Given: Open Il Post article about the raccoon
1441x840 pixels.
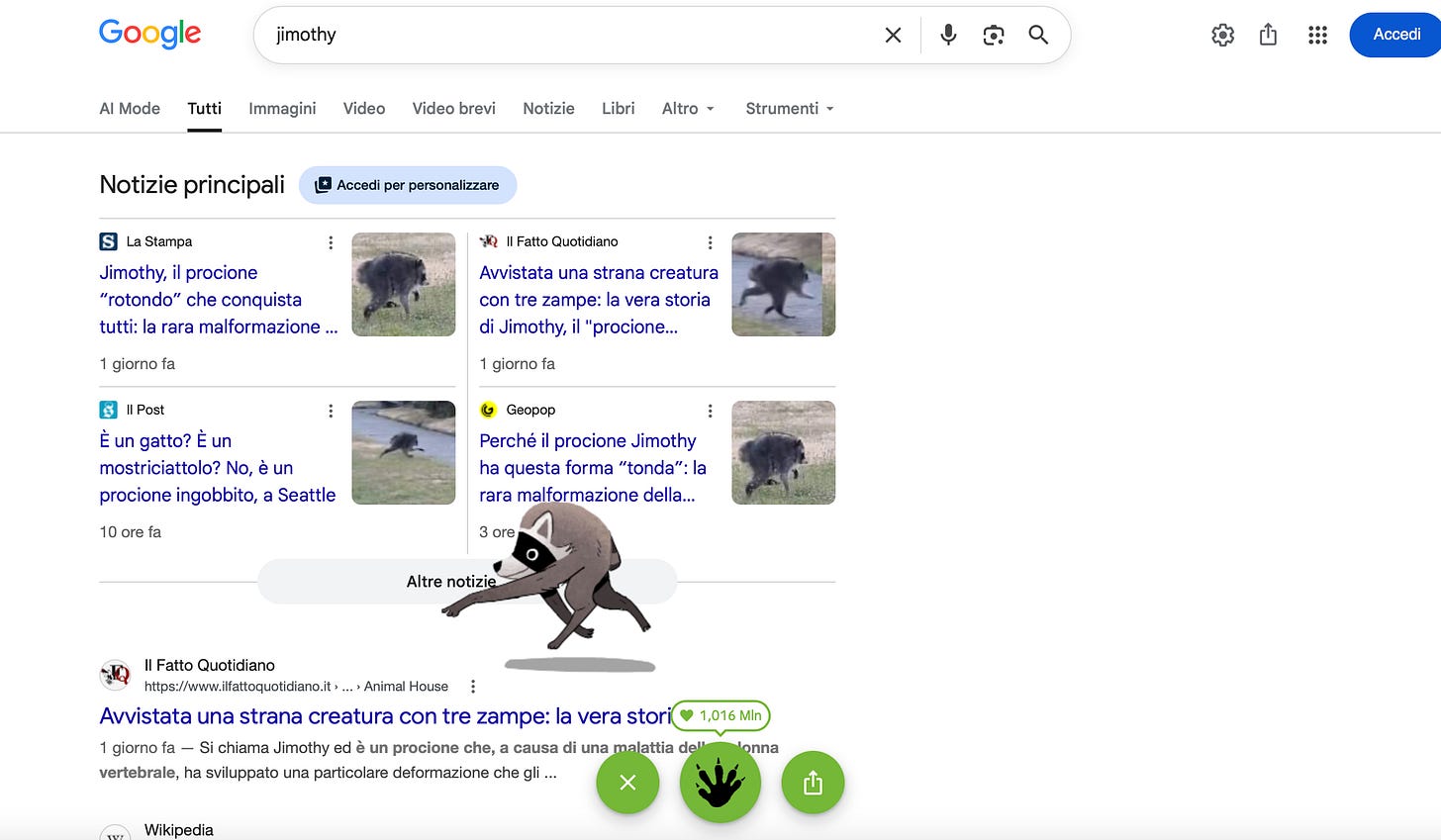Looking at the screenshot, I should [x=218, y=467].
